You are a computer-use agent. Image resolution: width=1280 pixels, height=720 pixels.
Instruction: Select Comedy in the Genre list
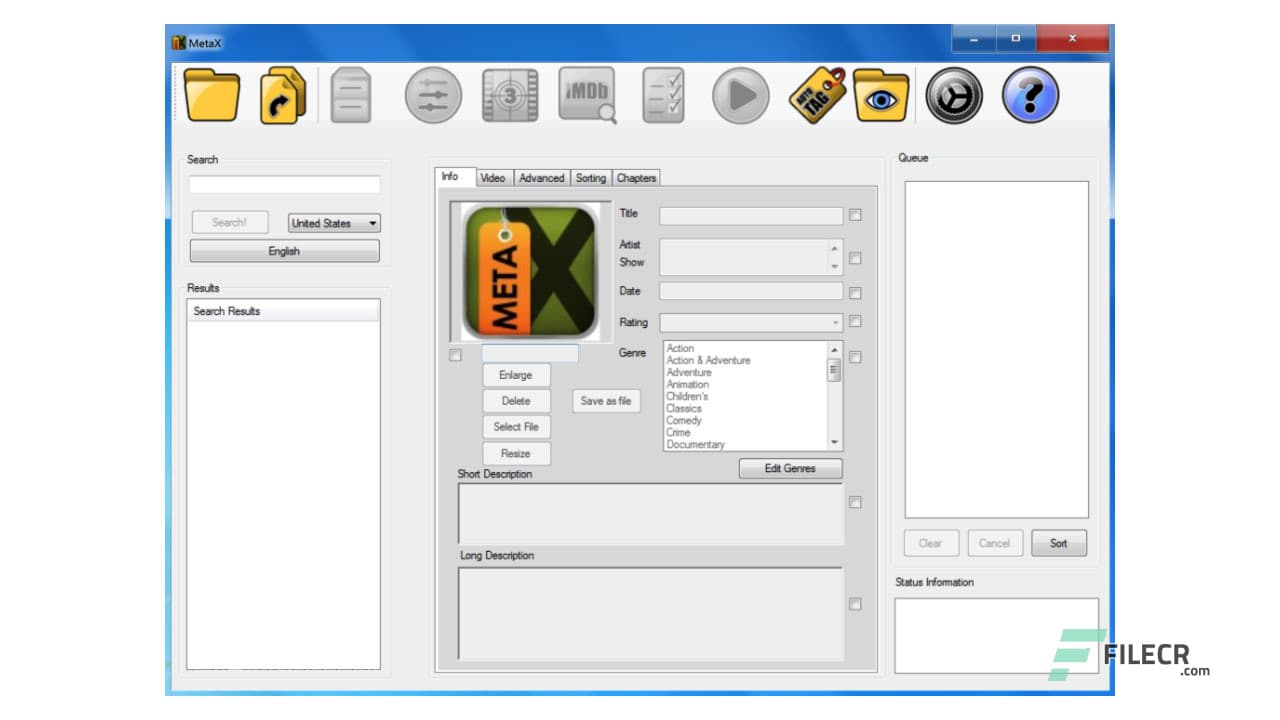[x=683, y=420]
